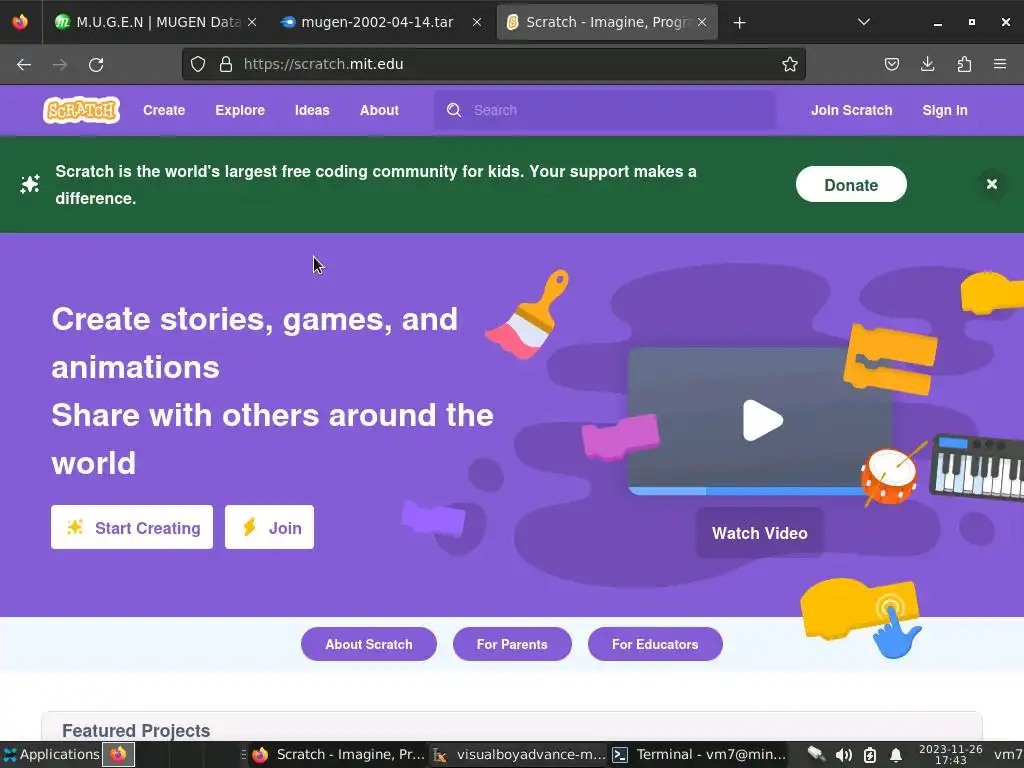Open About Scratch page
1024x768 pixels.
[x=369, y=644]
